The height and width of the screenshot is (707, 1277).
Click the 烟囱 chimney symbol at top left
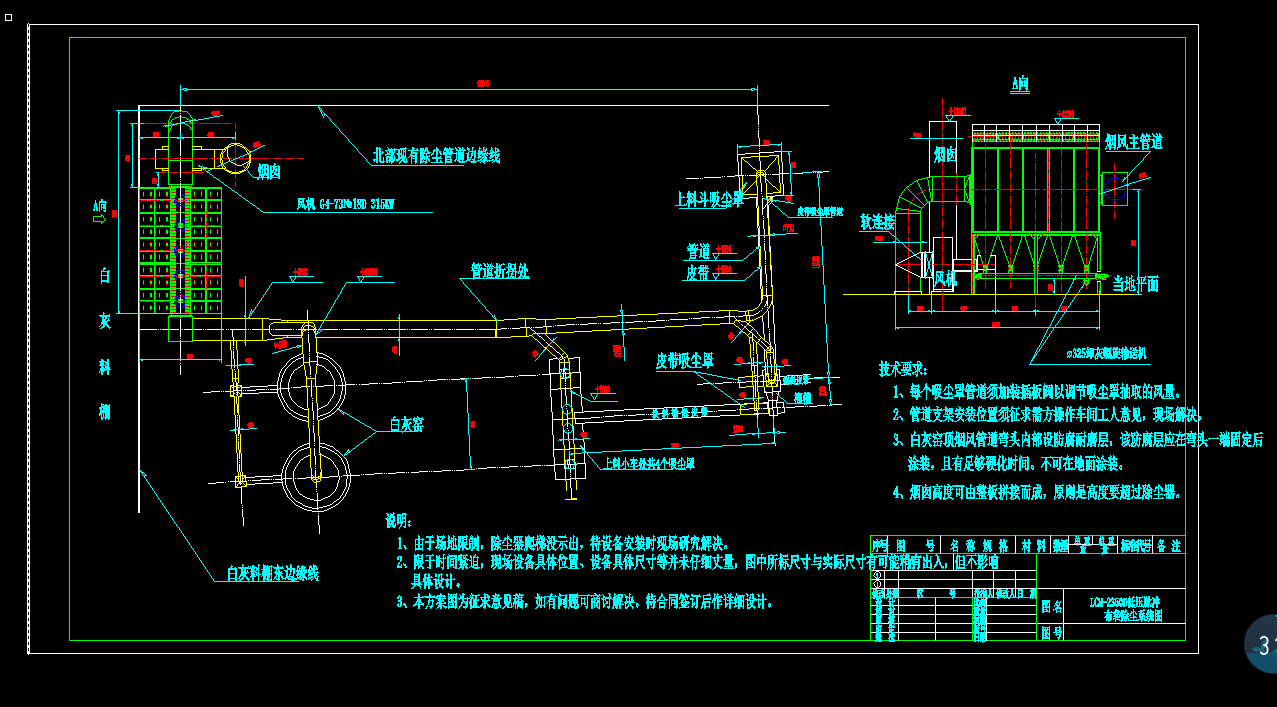coord(236,158)
